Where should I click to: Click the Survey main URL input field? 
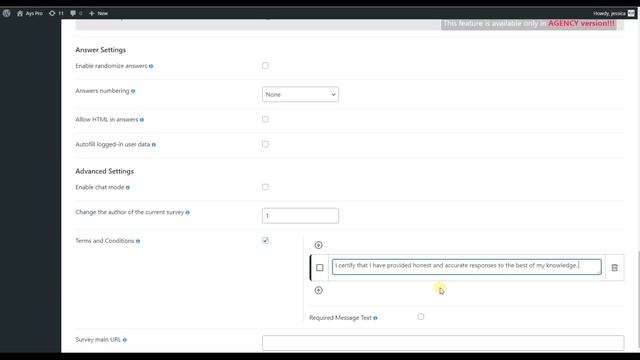tap(443, 343)
